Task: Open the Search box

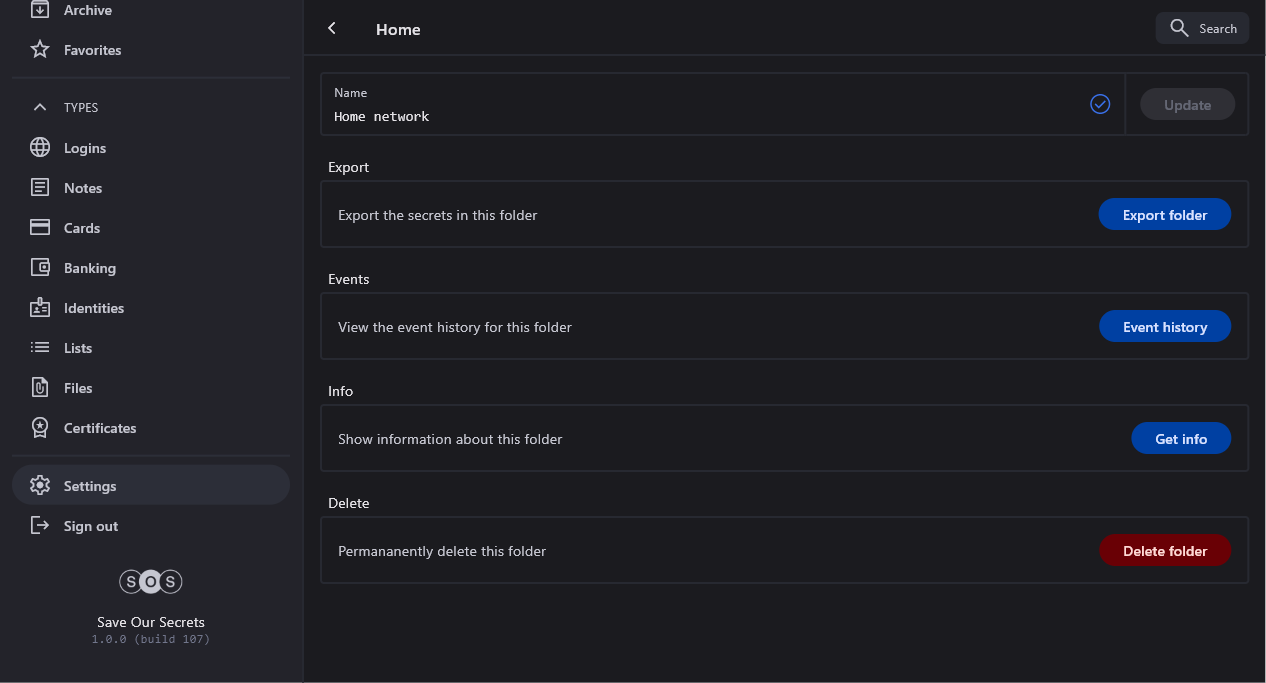Action: pos(1202,29)
